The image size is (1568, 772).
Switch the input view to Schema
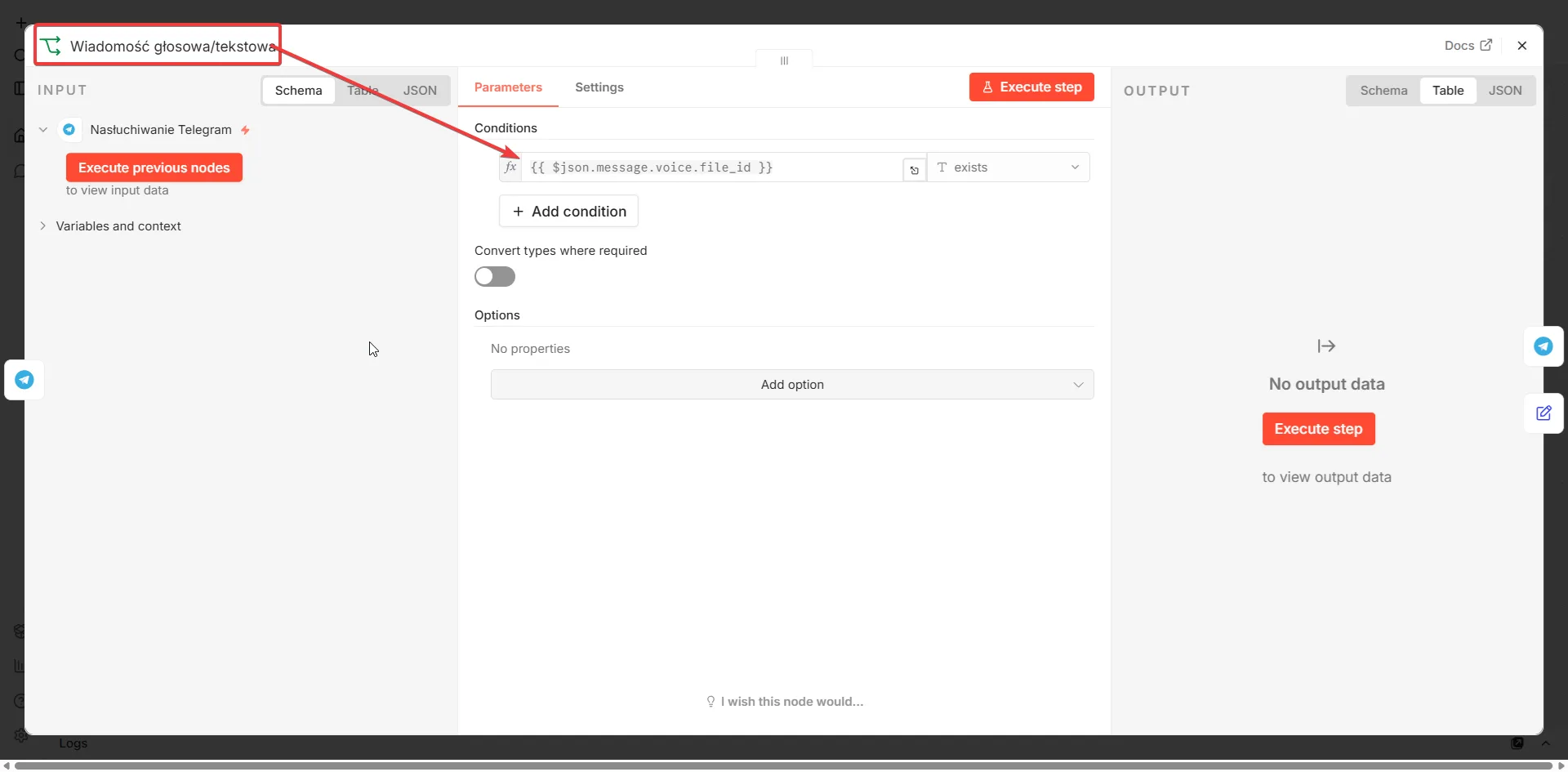coord(298,91)
